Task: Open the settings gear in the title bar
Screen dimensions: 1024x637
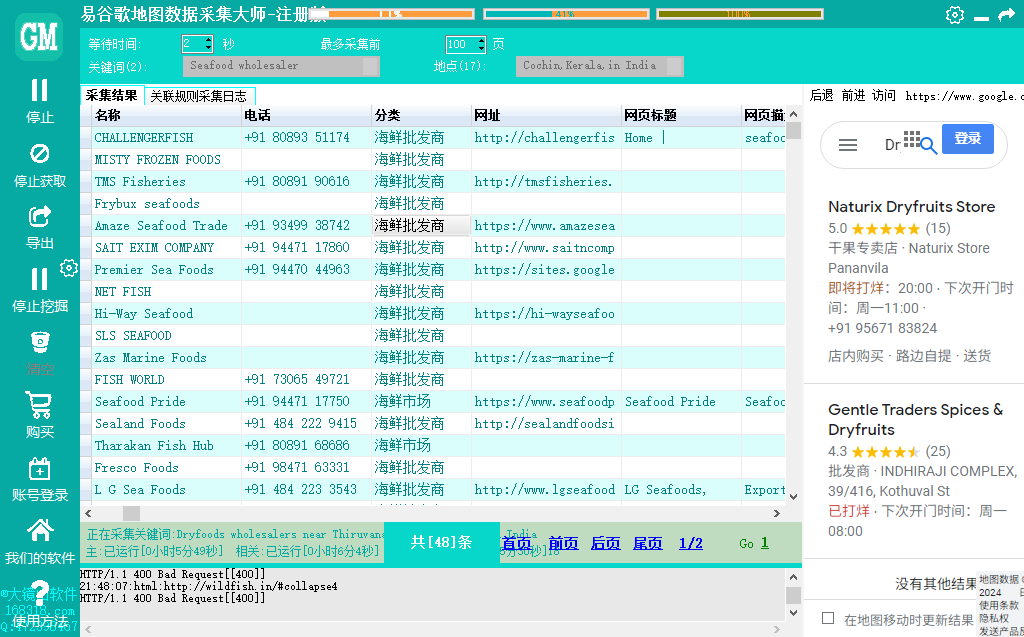Action: coord(955,15)
